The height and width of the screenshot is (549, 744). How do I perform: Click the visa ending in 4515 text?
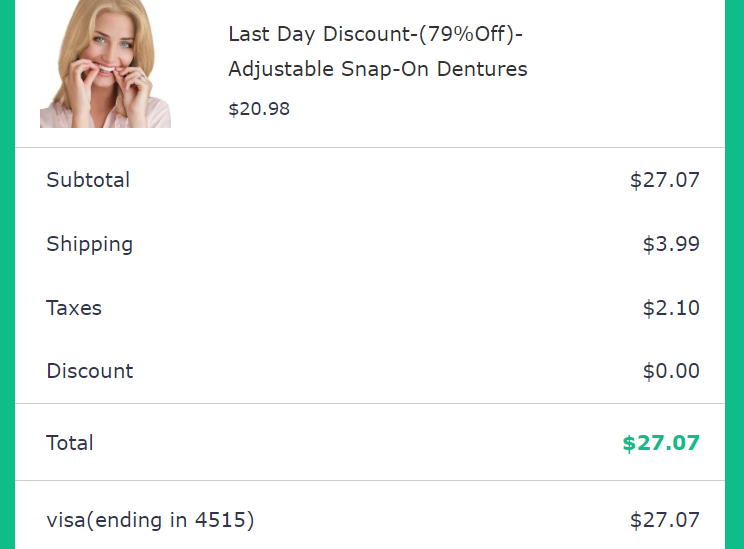pyautogui.click(x=150, y=520)
